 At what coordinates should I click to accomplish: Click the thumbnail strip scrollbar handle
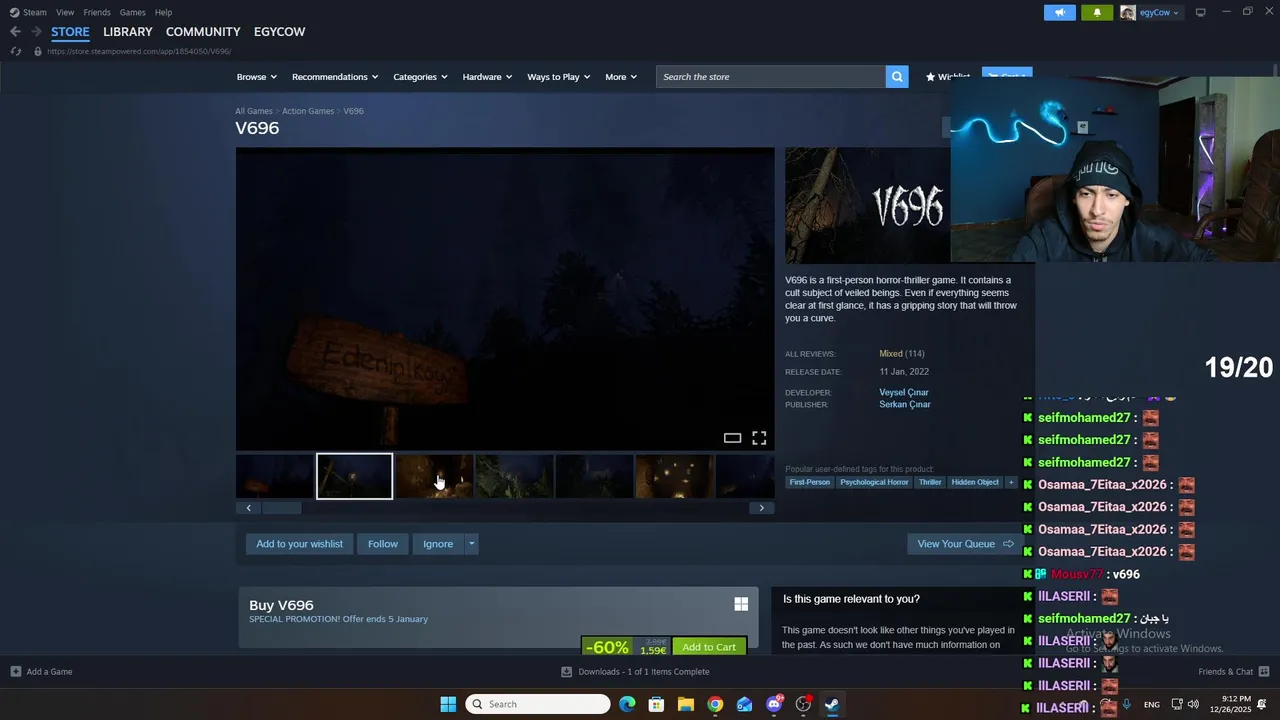[x=281, y=508]
